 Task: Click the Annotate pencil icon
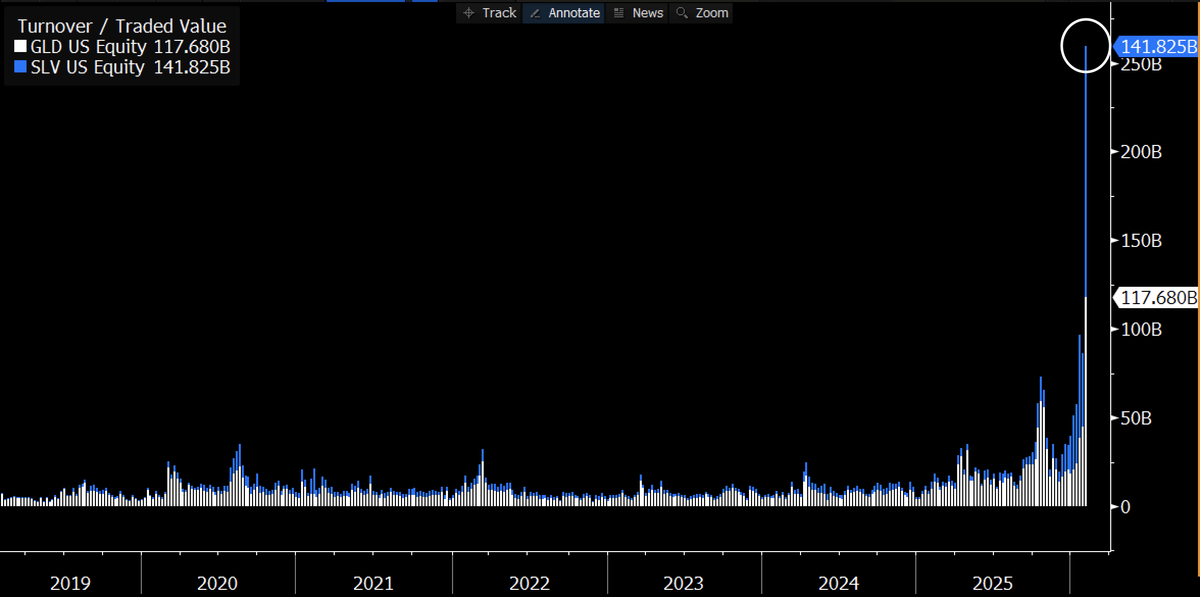click(535, 13)
